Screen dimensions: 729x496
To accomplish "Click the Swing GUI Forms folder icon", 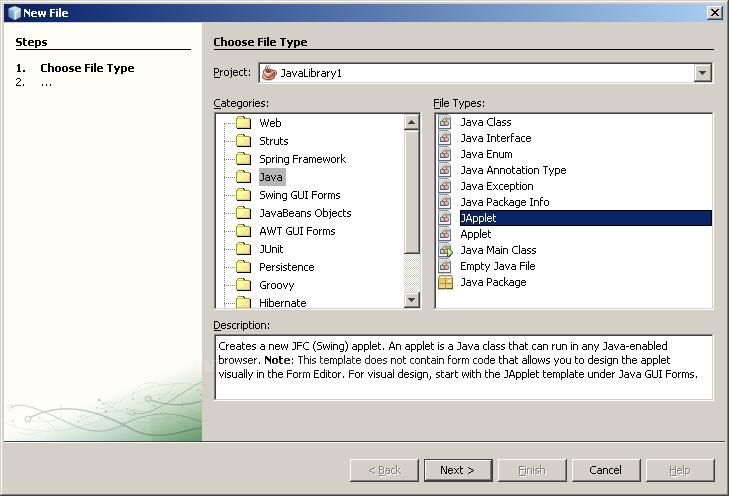I will point(243,195).
